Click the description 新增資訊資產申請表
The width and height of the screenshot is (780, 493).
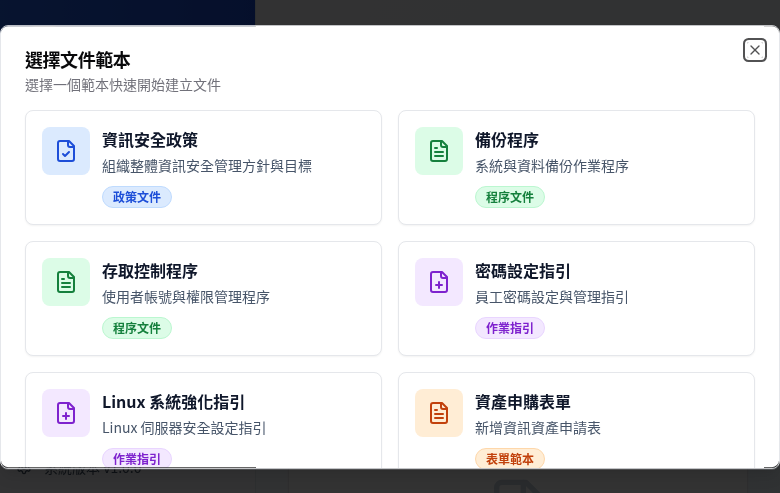coord(538,428)
